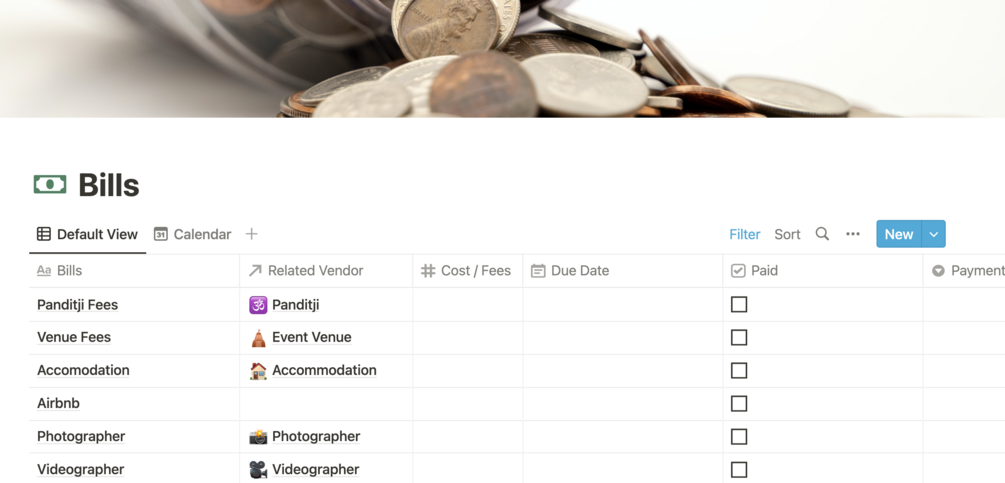Click the Accommodation house icon
The height and width of the screenshot is (483, 1005).
258,371
